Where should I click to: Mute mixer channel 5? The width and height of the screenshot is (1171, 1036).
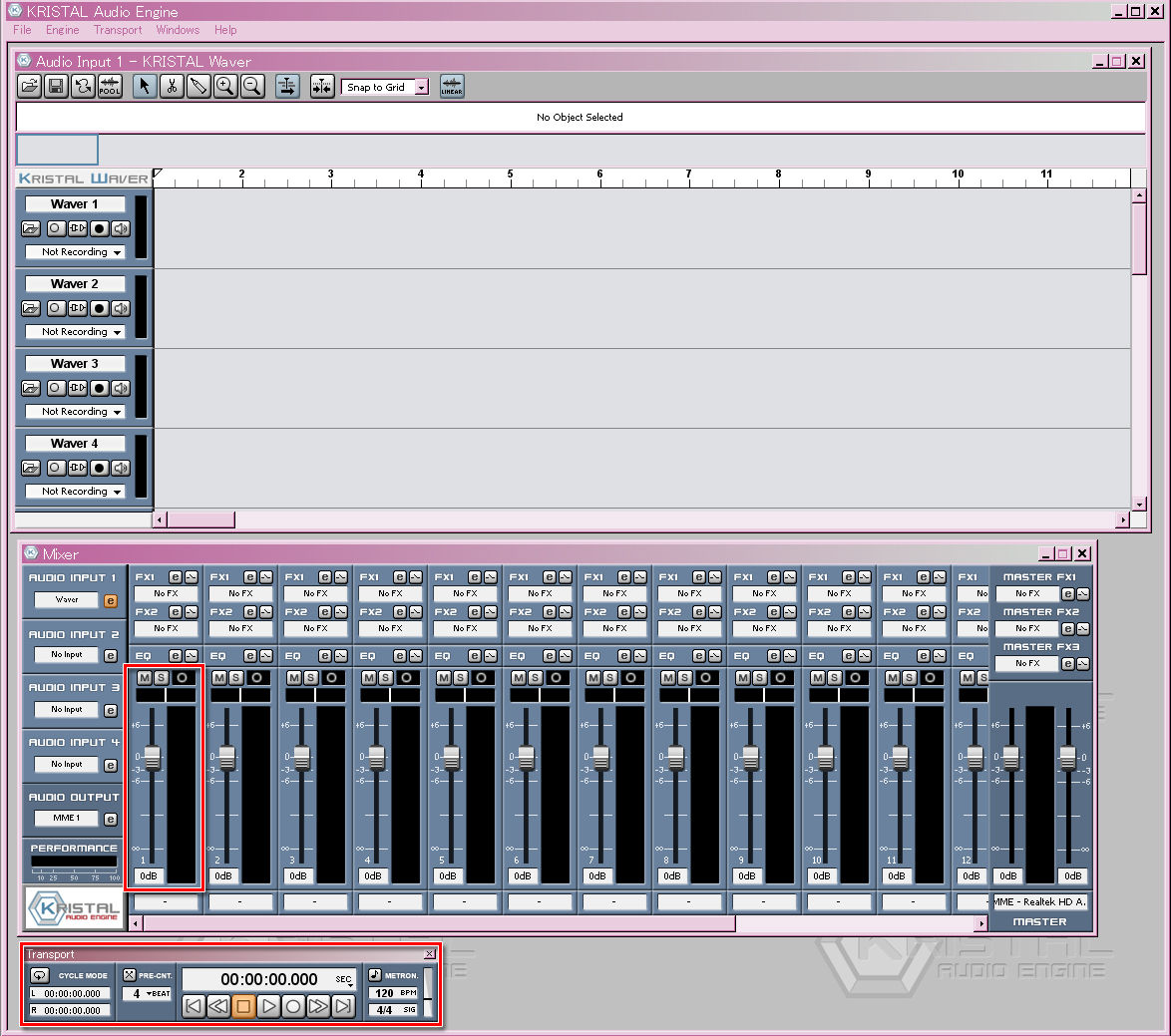click(444, 678)
